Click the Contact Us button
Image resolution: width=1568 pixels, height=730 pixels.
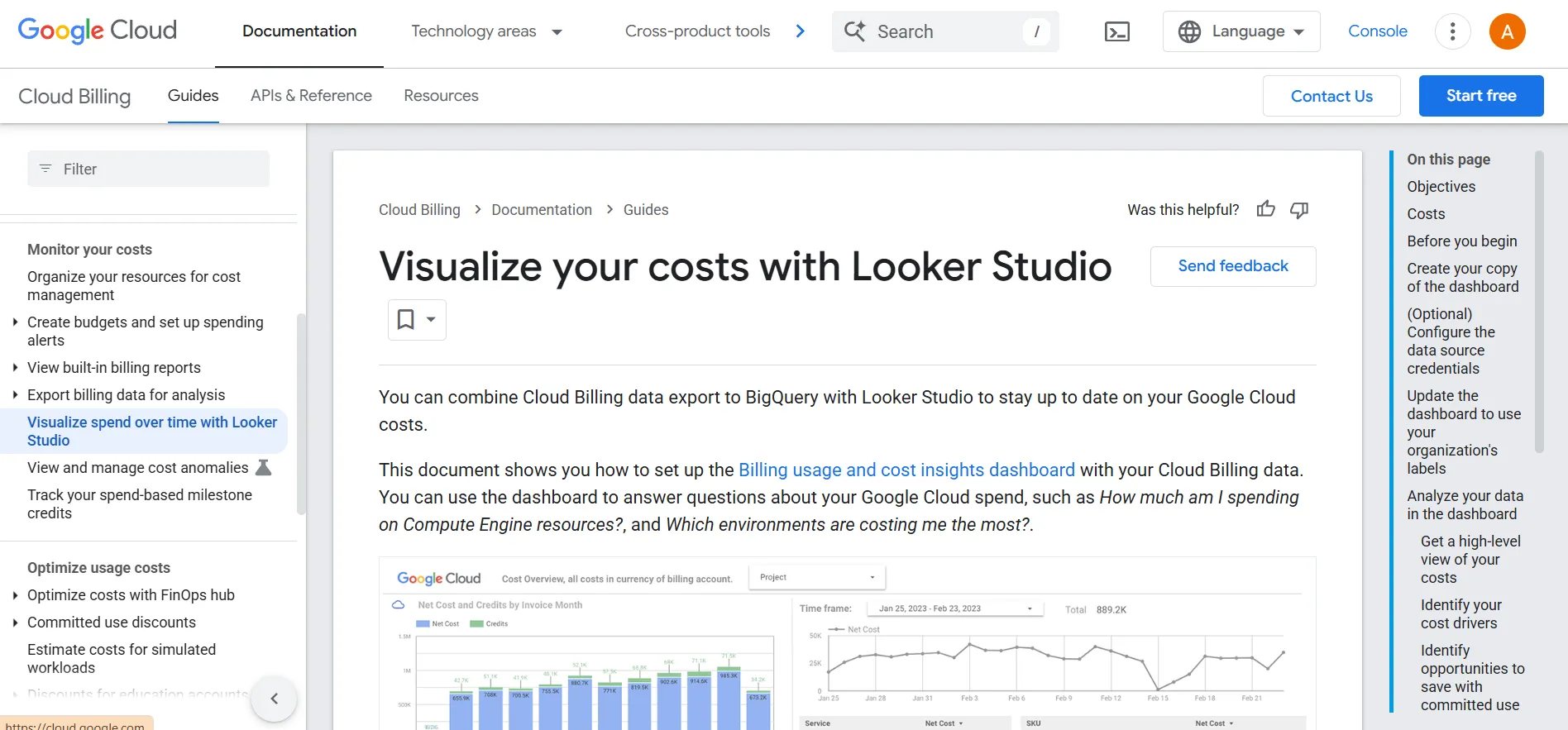coord(1331,96)
